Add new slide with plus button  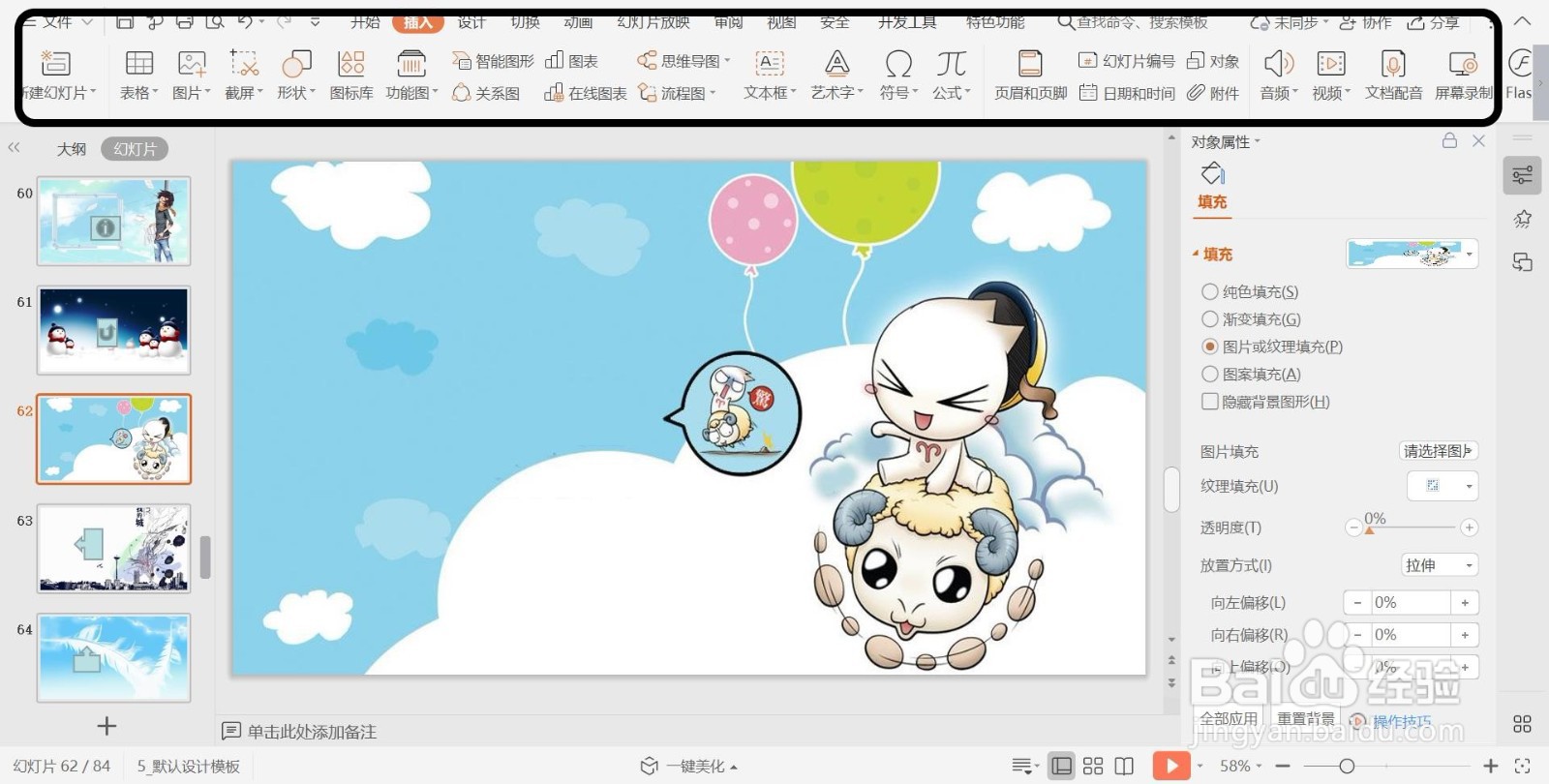click(x=106, y=726)
